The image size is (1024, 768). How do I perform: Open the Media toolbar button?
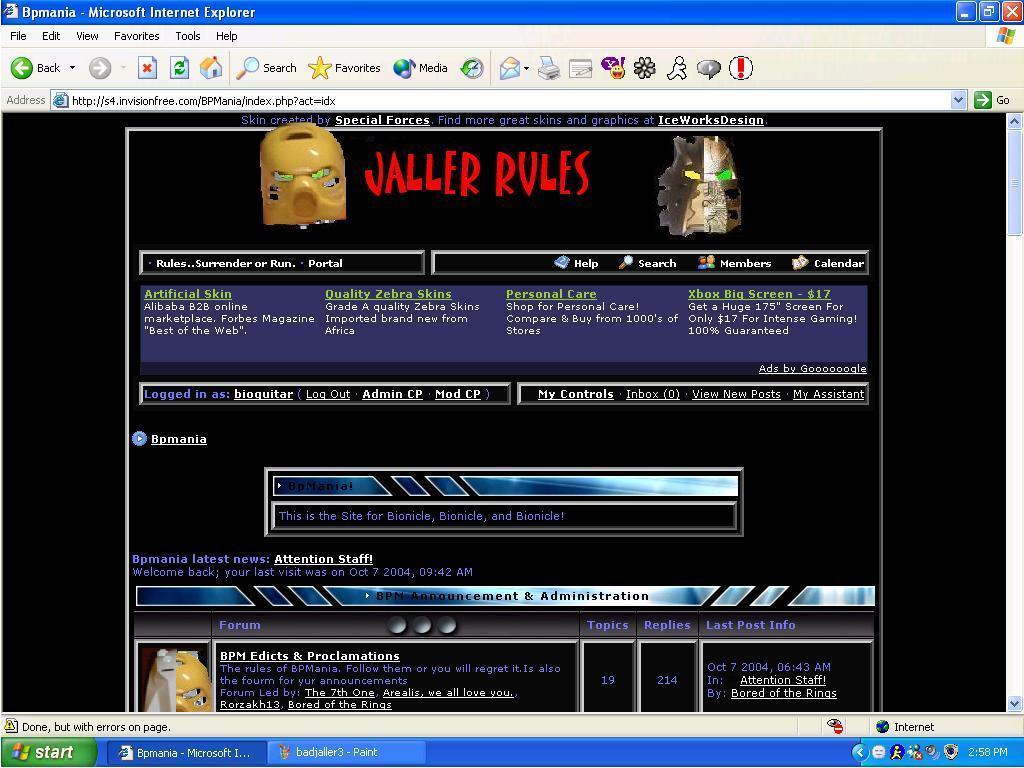tap(420, 68)
